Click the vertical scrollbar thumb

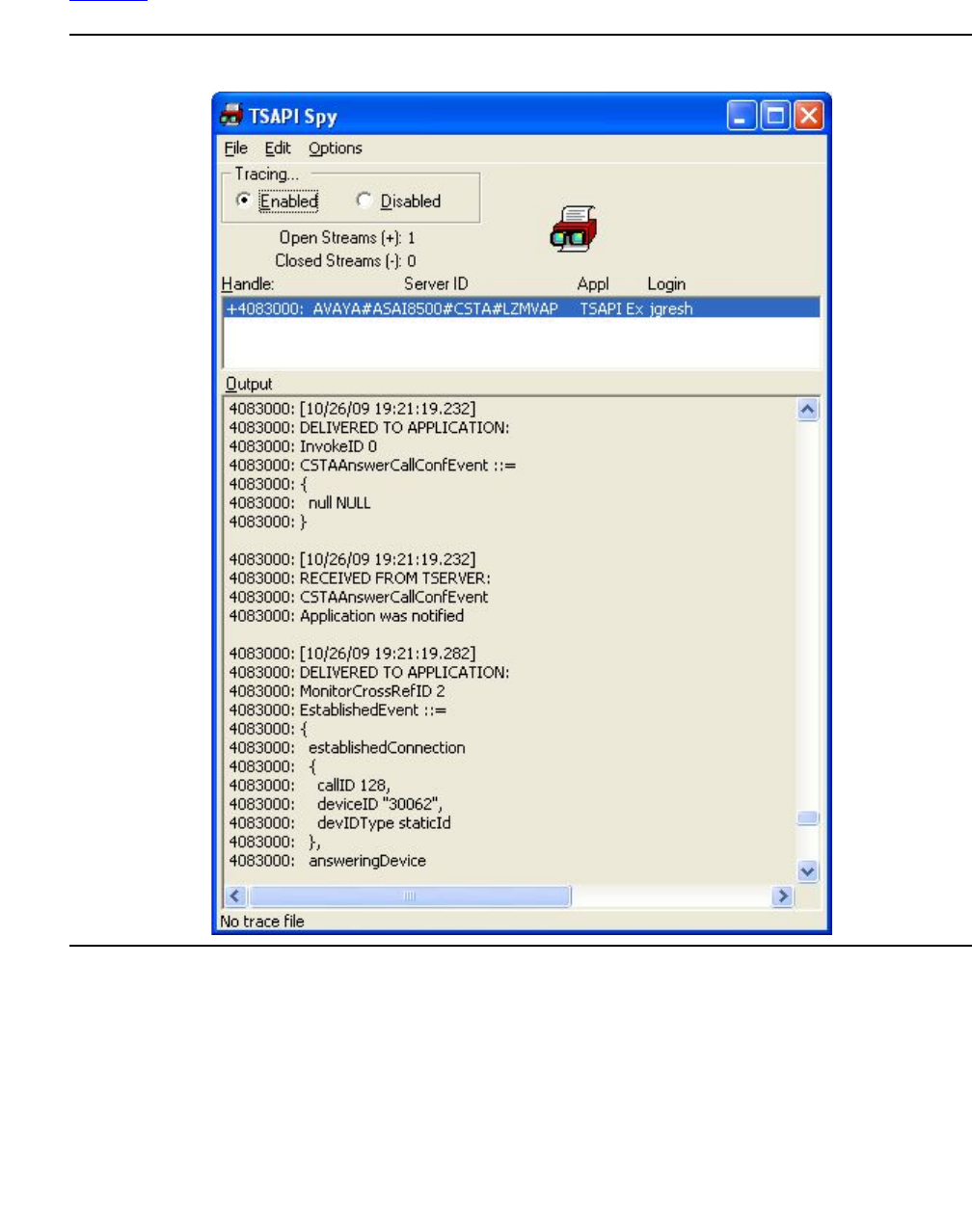coord(808,818)
